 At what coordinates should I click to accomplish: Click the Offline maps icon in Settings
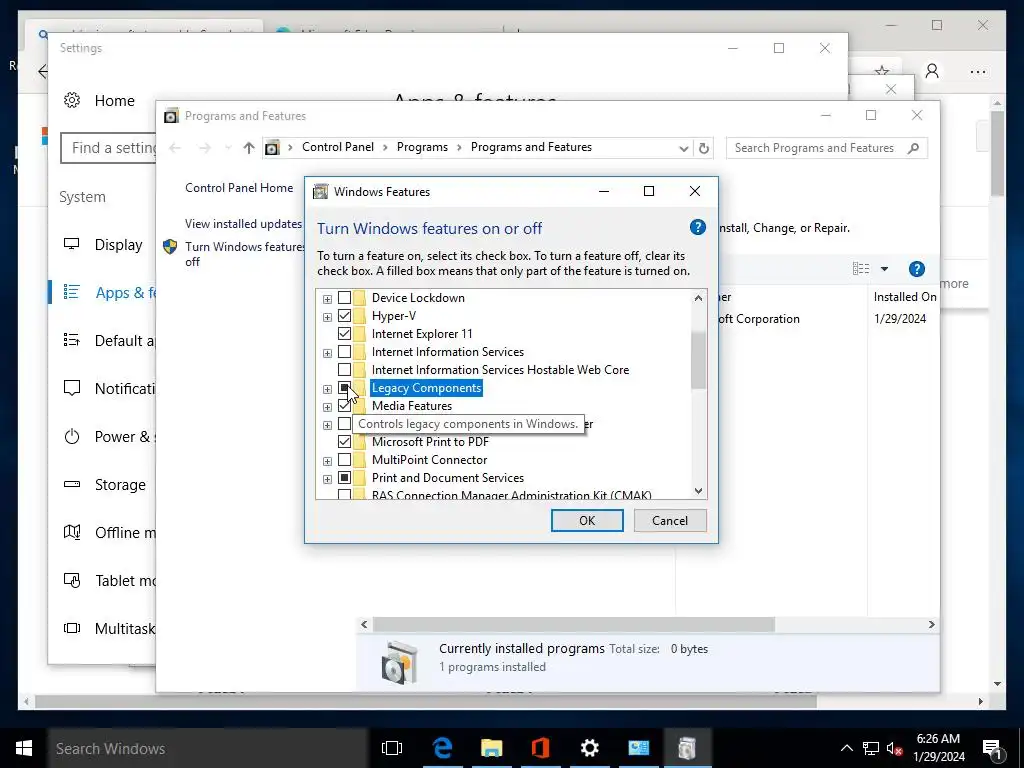(x=72, y=532)
